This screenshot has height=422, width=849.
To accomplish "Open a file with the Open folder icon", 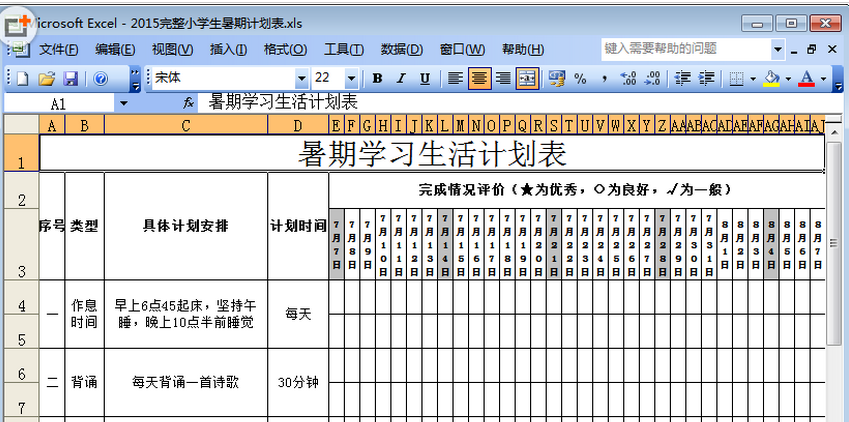I will coord(47,80).
